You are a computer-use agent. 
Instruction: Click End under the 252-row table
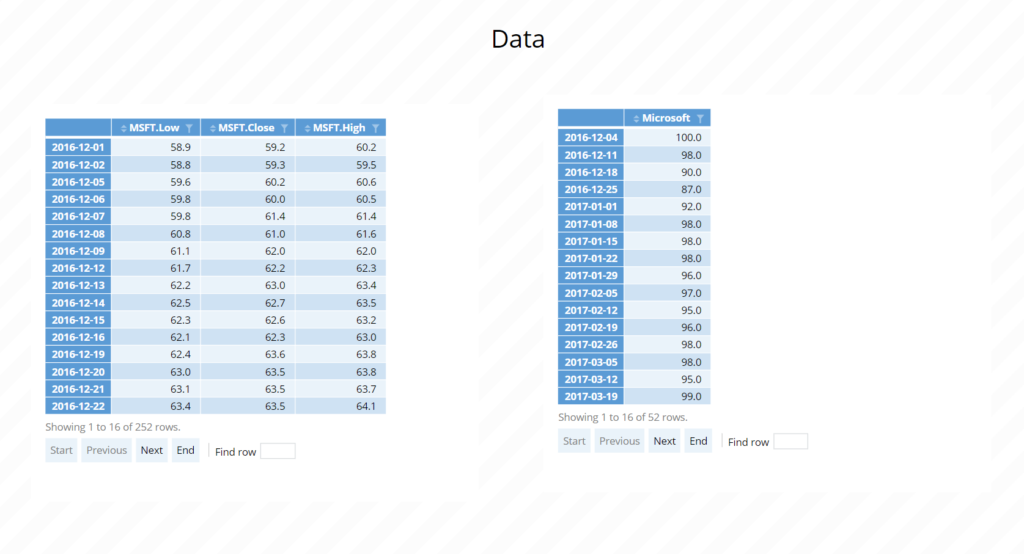tap(185, 450)
